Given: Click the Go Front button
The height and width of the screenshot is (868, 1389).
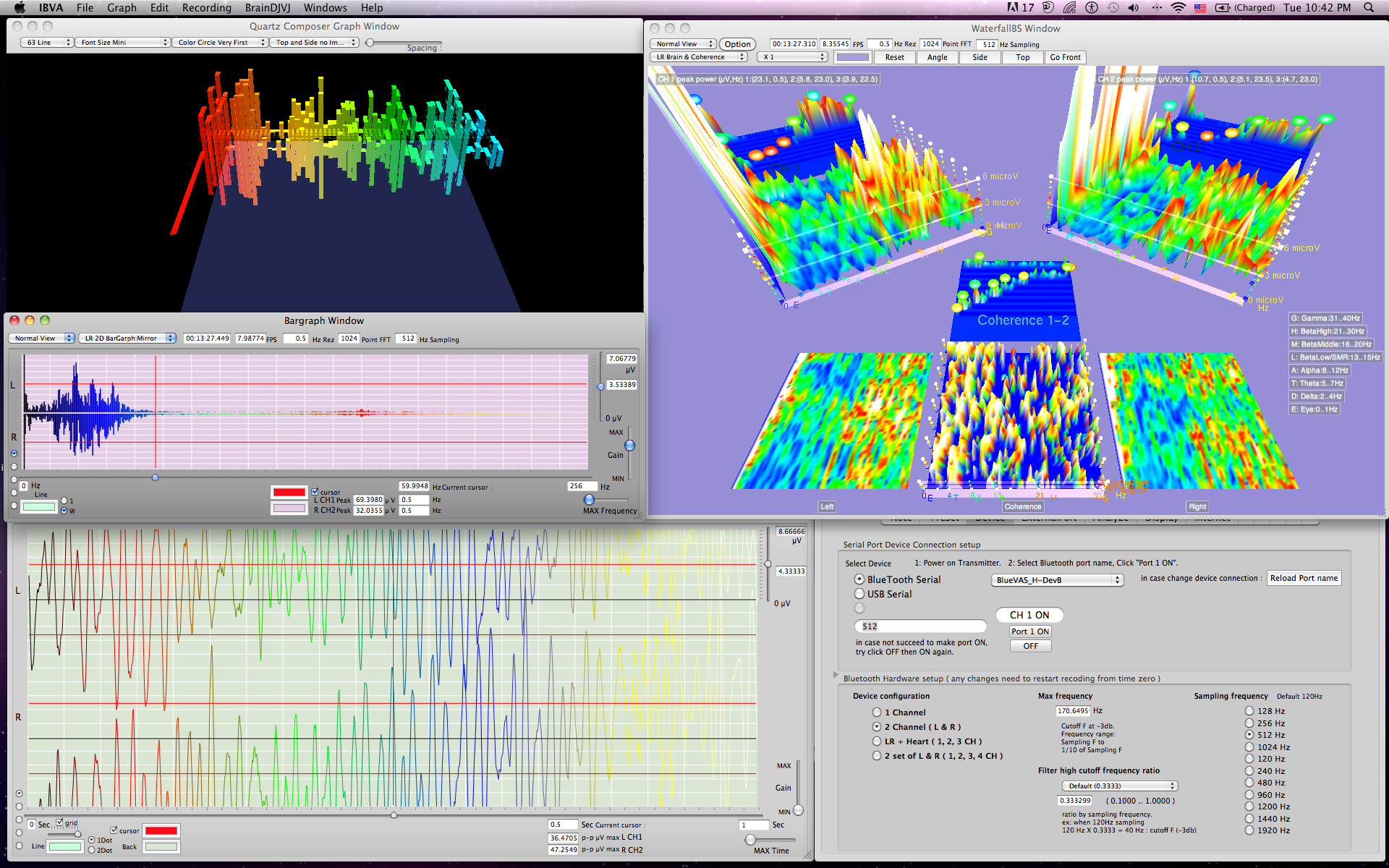Looking at the screenshot, I should point(1066,57).
